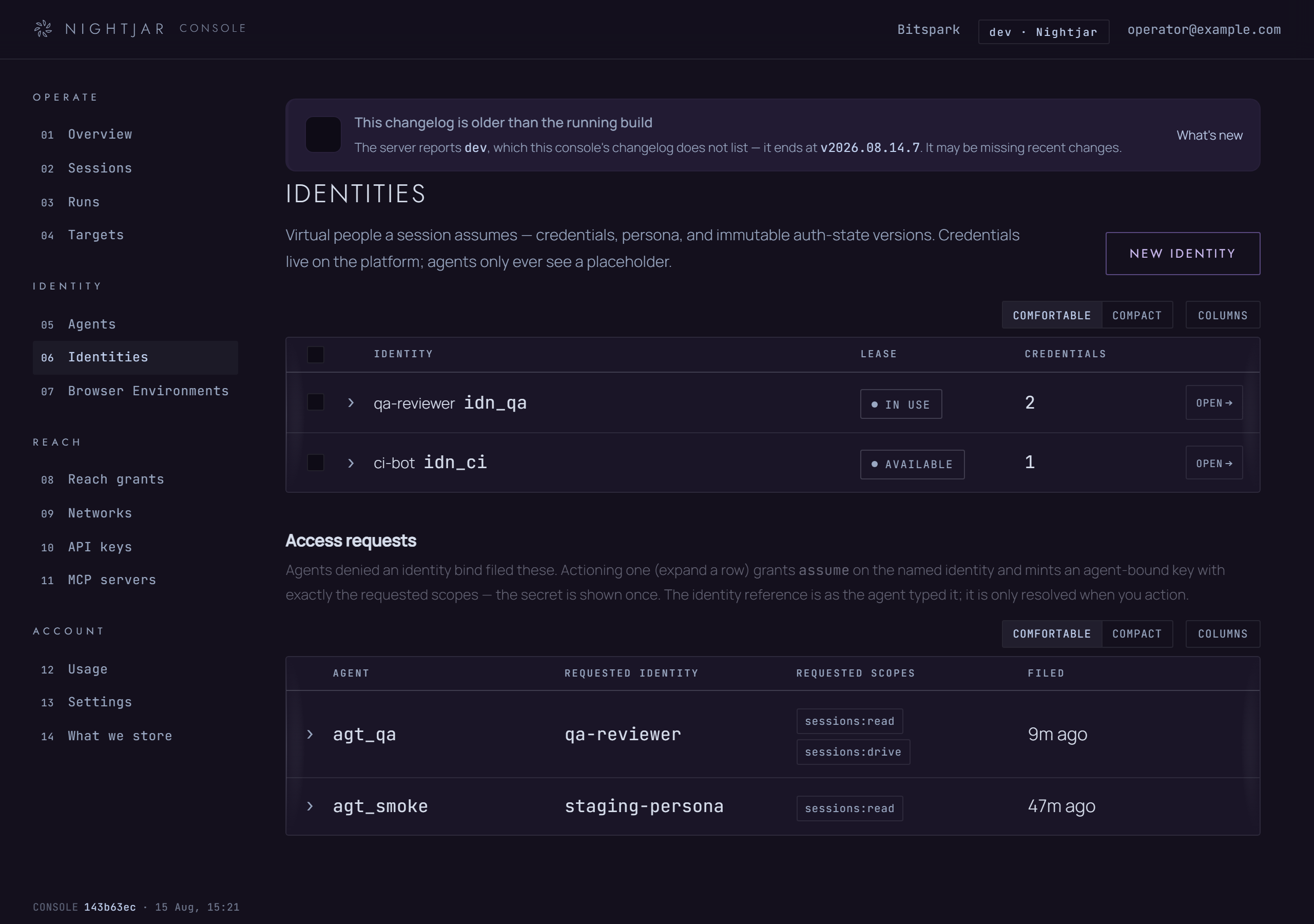Click the Filed column header
Image resolution: width=1314 pixels, height=924 pixels.
1046,673
